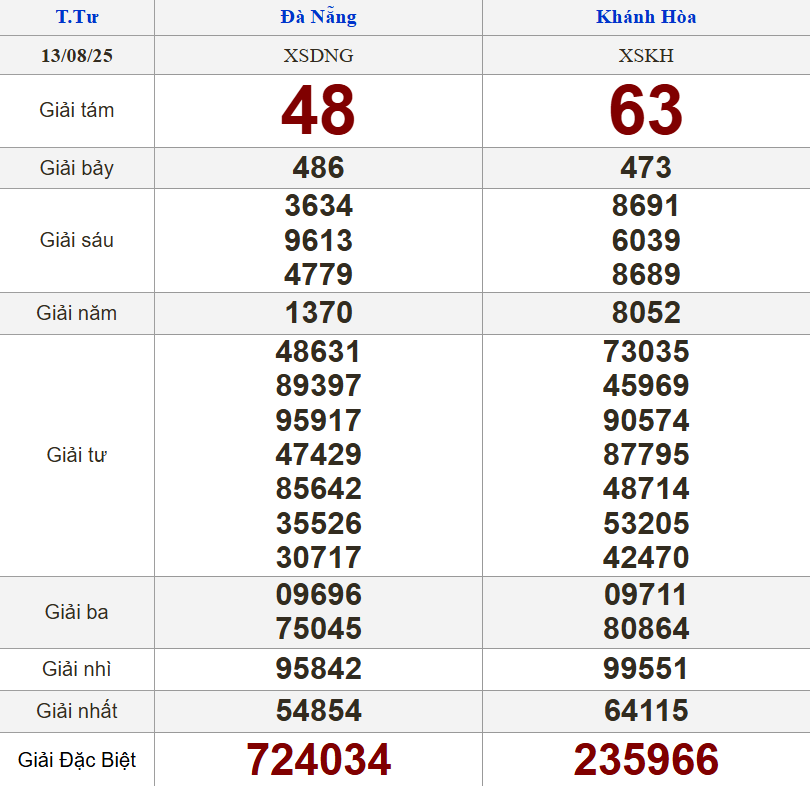Click the XSKH code label
Screen dimensions: 810x786
tap(646, 56)
